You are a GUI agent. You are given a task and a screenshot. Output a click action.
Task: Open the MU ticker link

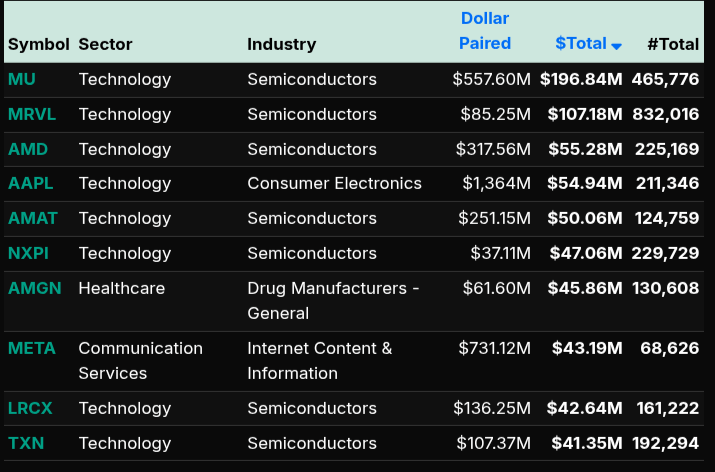coord(22,79)
